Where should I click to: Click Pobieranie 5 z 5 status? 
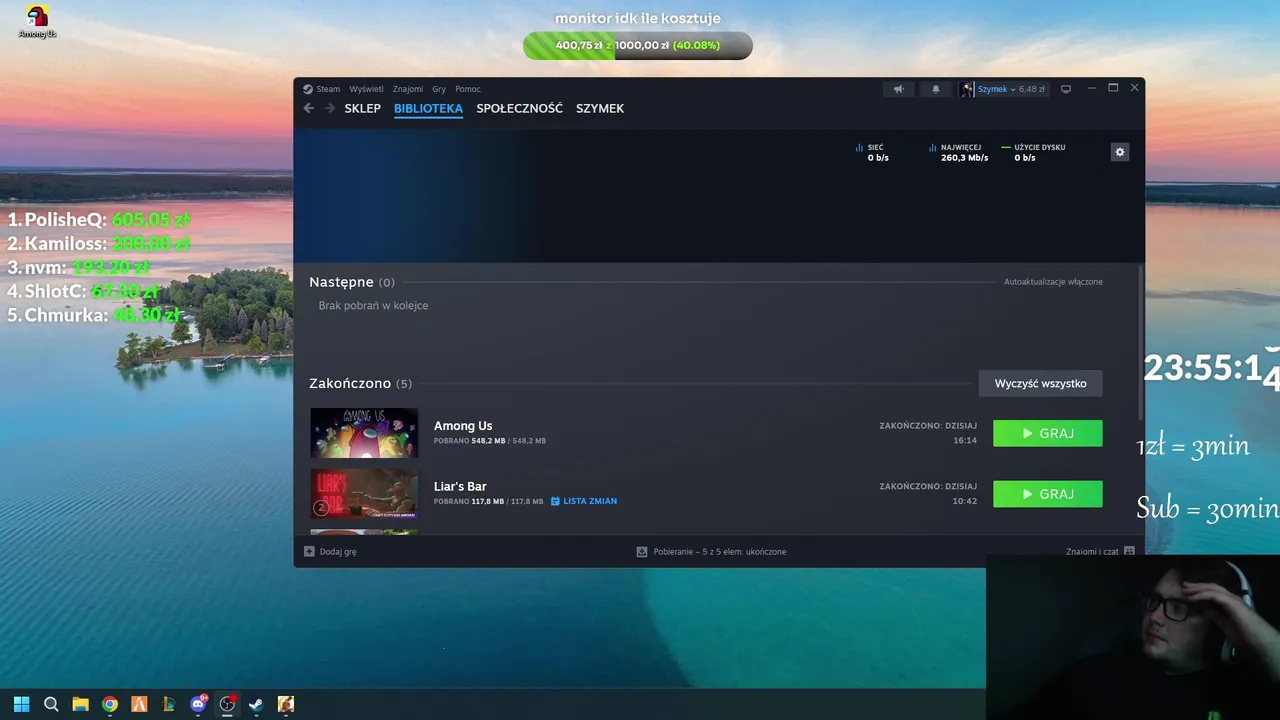(x=720, y=551)
